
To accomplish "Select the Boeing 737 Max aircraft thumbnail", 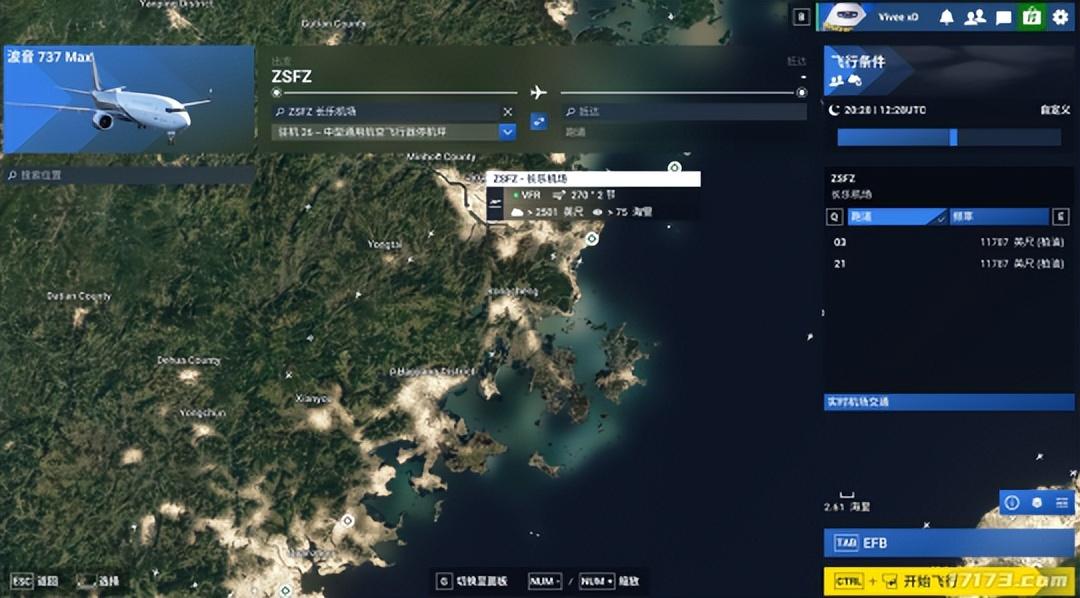I will click(x=128, y=99).
